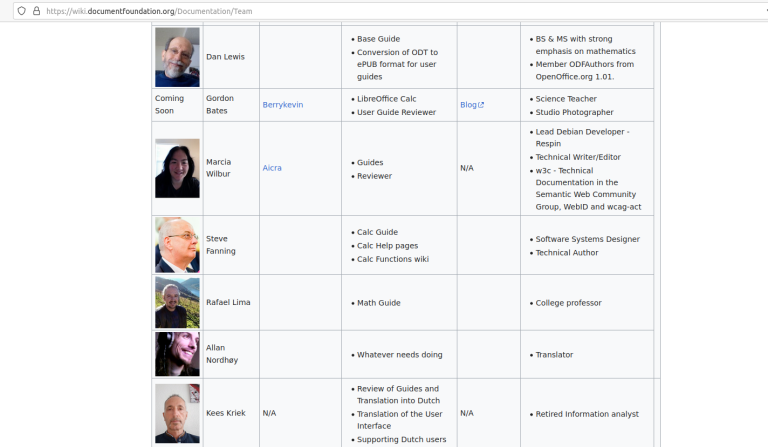
Task: Click the Calc Functions wiki item
Action: tap(393, 259)
